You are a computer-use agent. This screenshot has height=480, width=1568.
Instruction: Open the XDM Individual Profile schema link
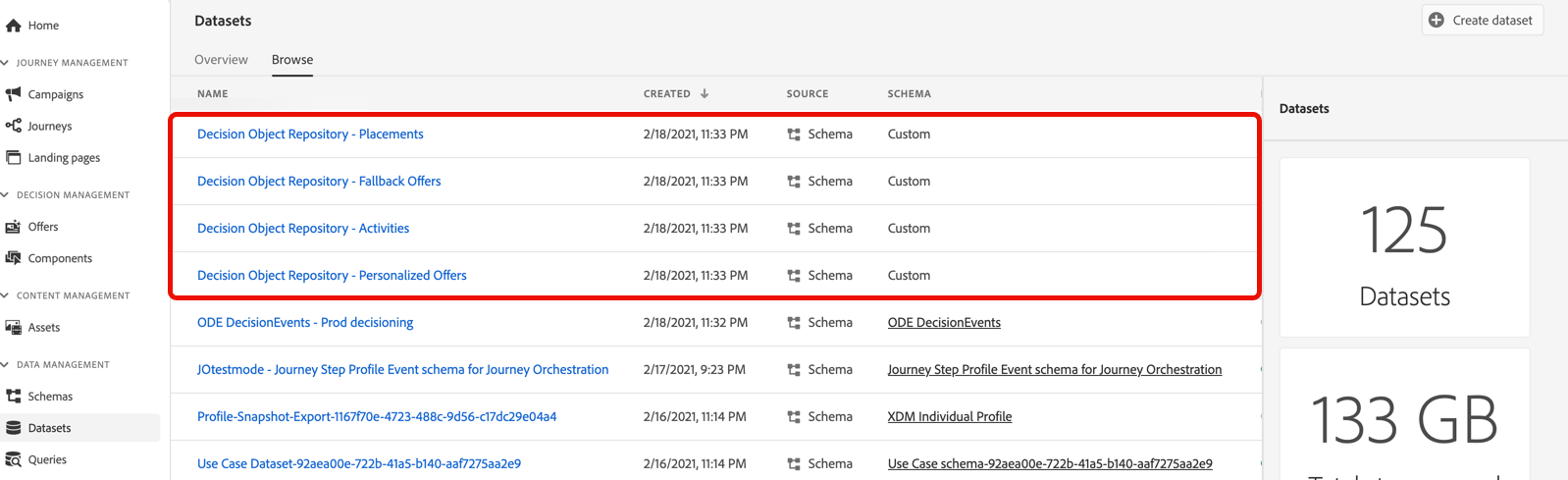(949, 417)
